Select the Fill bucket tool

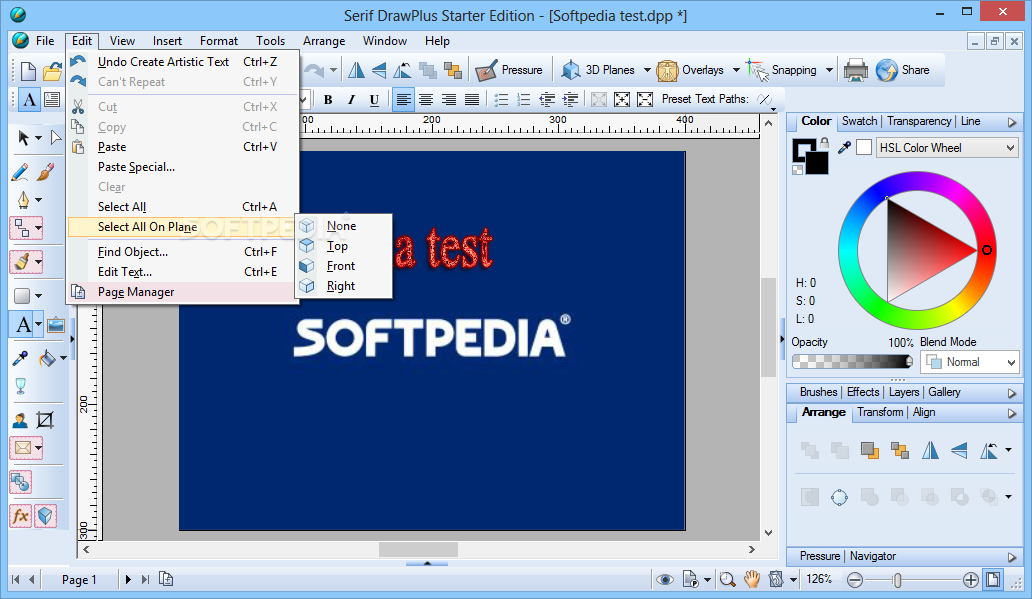pos(47,358)
